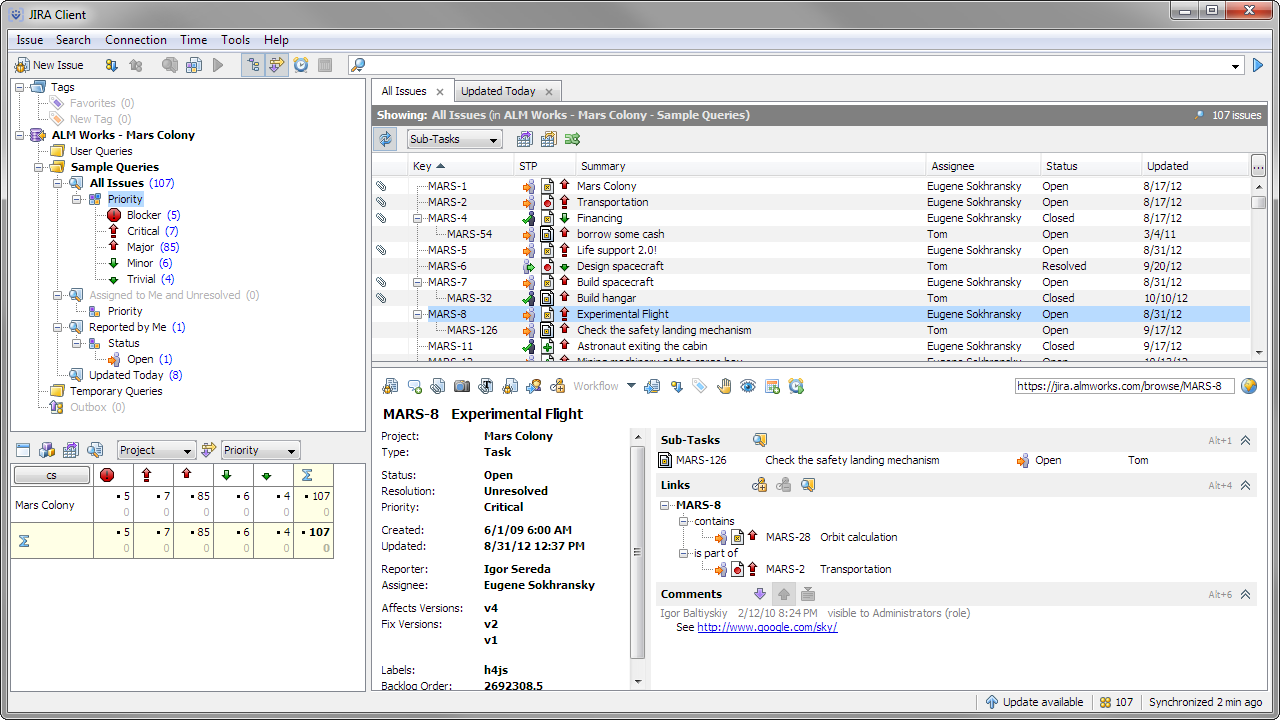1280x720 pixels.
Task: Sort the issue table by the Key column
Action: (x=461, y=166)
